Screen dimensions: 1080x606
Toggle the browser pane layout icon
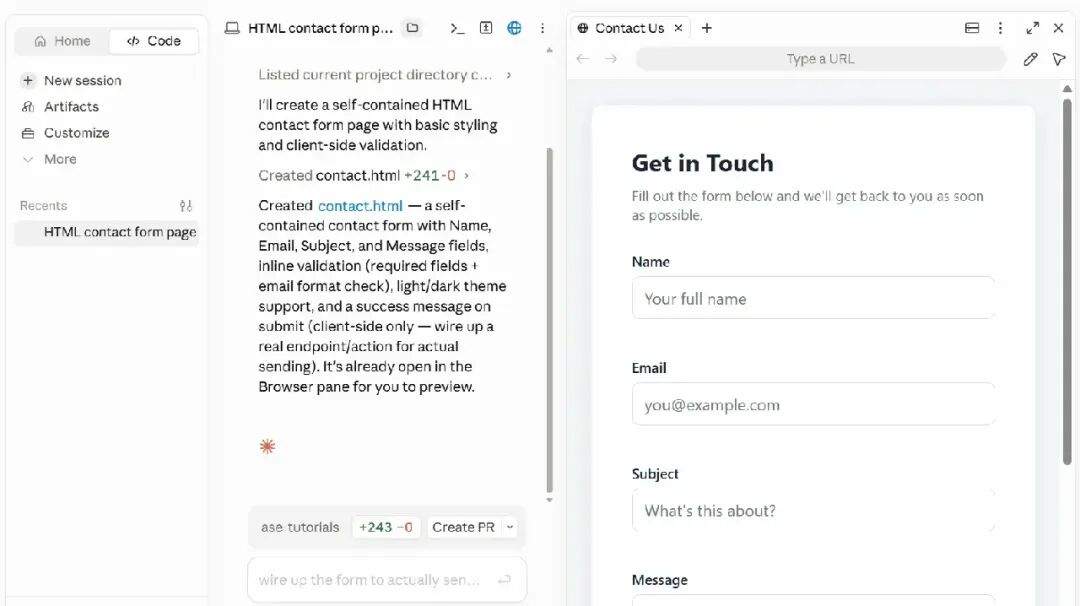[x=972, y=28]
